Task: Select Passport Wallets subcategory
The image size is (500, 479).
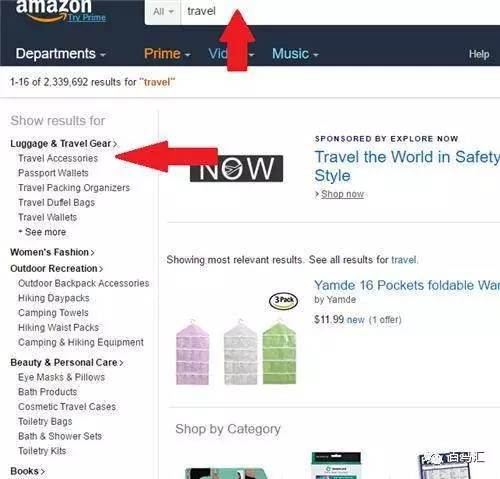Action: click(x=53, y=173)
